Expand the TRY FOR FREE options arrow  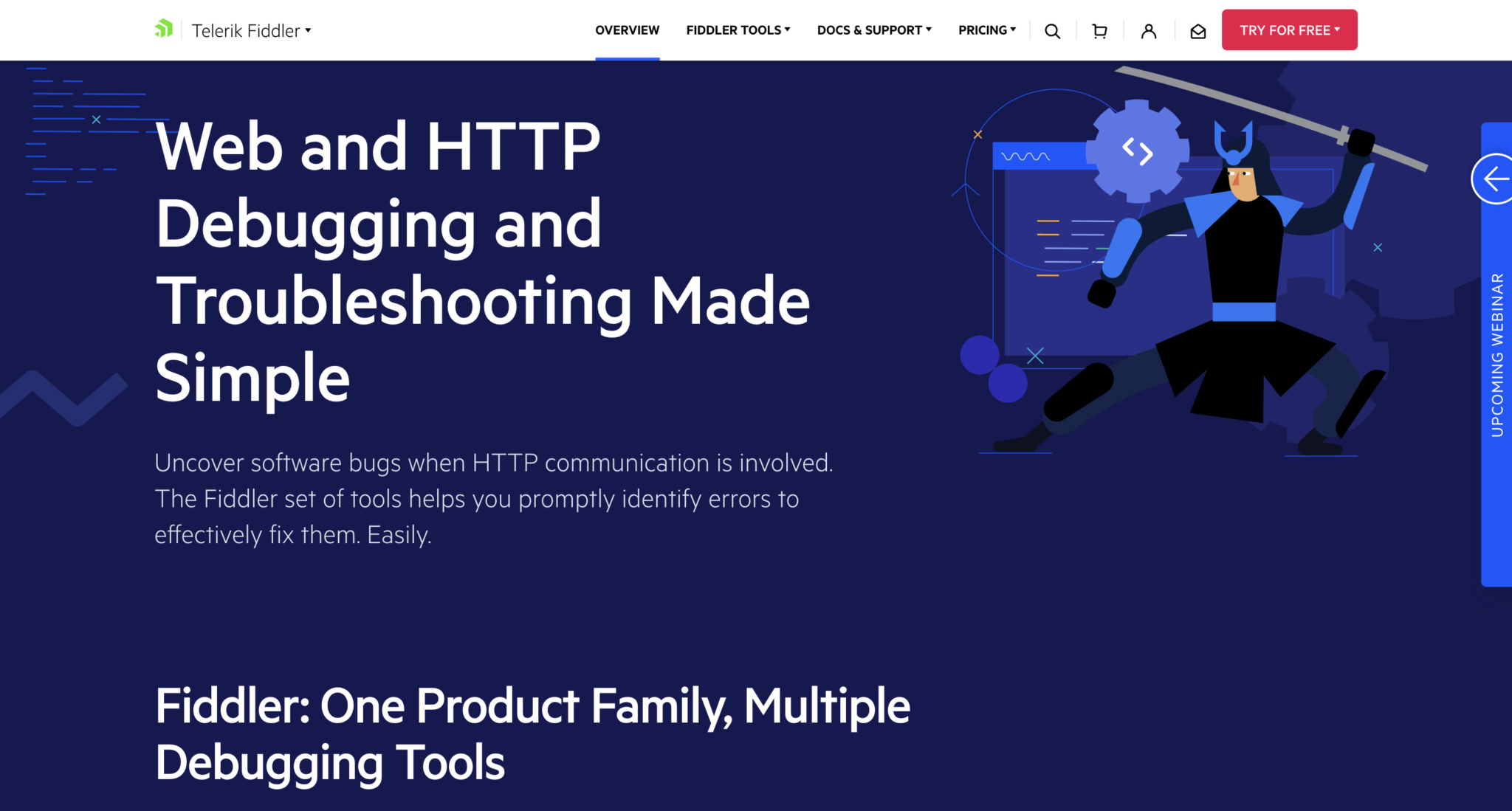(1339, 30)
